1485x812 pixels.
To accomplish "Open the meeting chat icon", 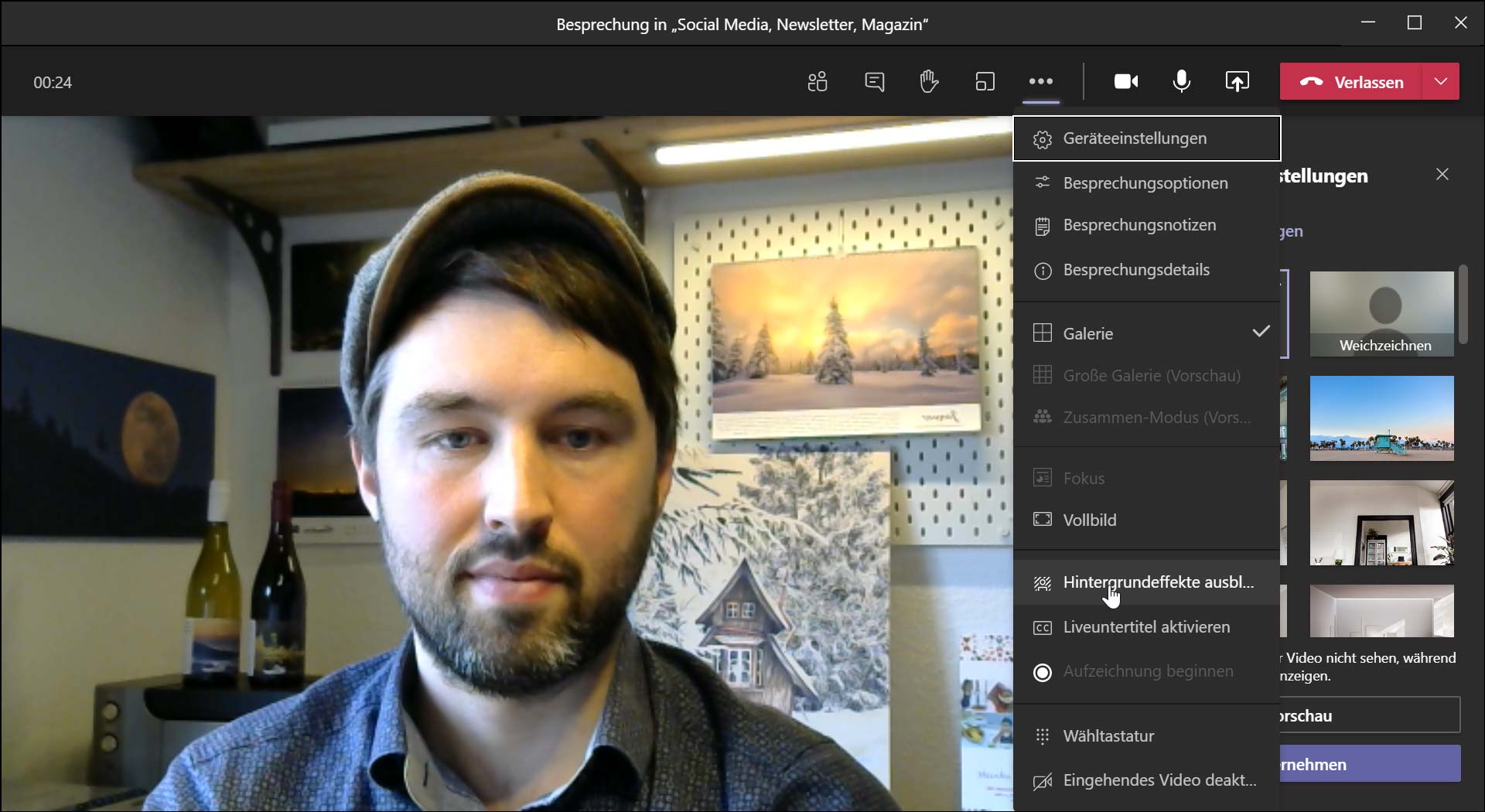I will pyautogui.click(x=874, y=82).
